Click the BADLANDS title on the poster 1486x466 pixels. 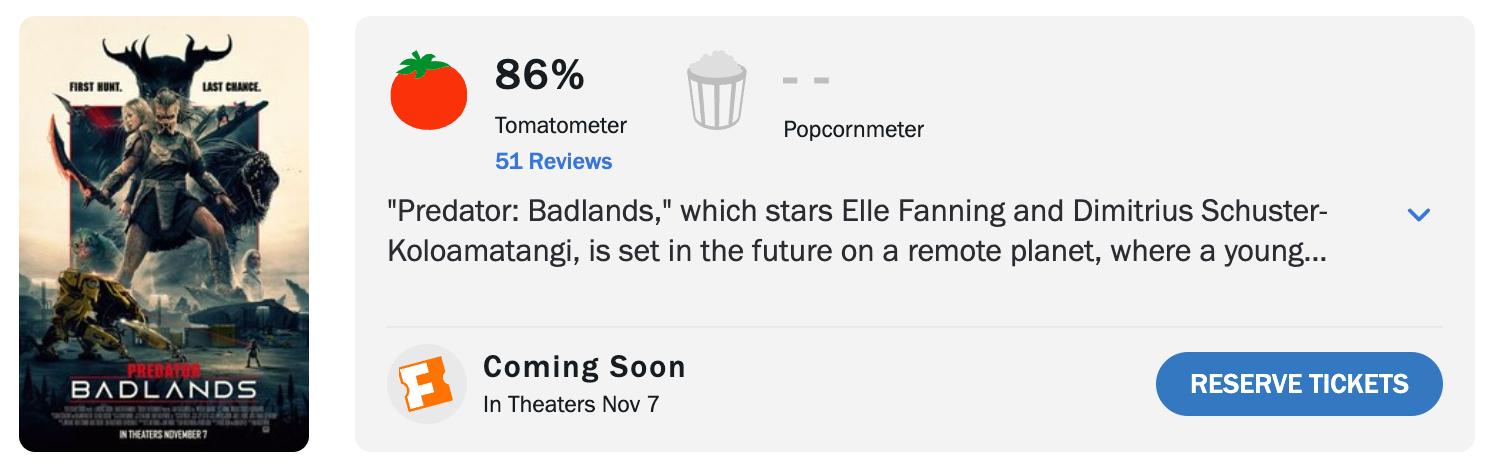164,389
